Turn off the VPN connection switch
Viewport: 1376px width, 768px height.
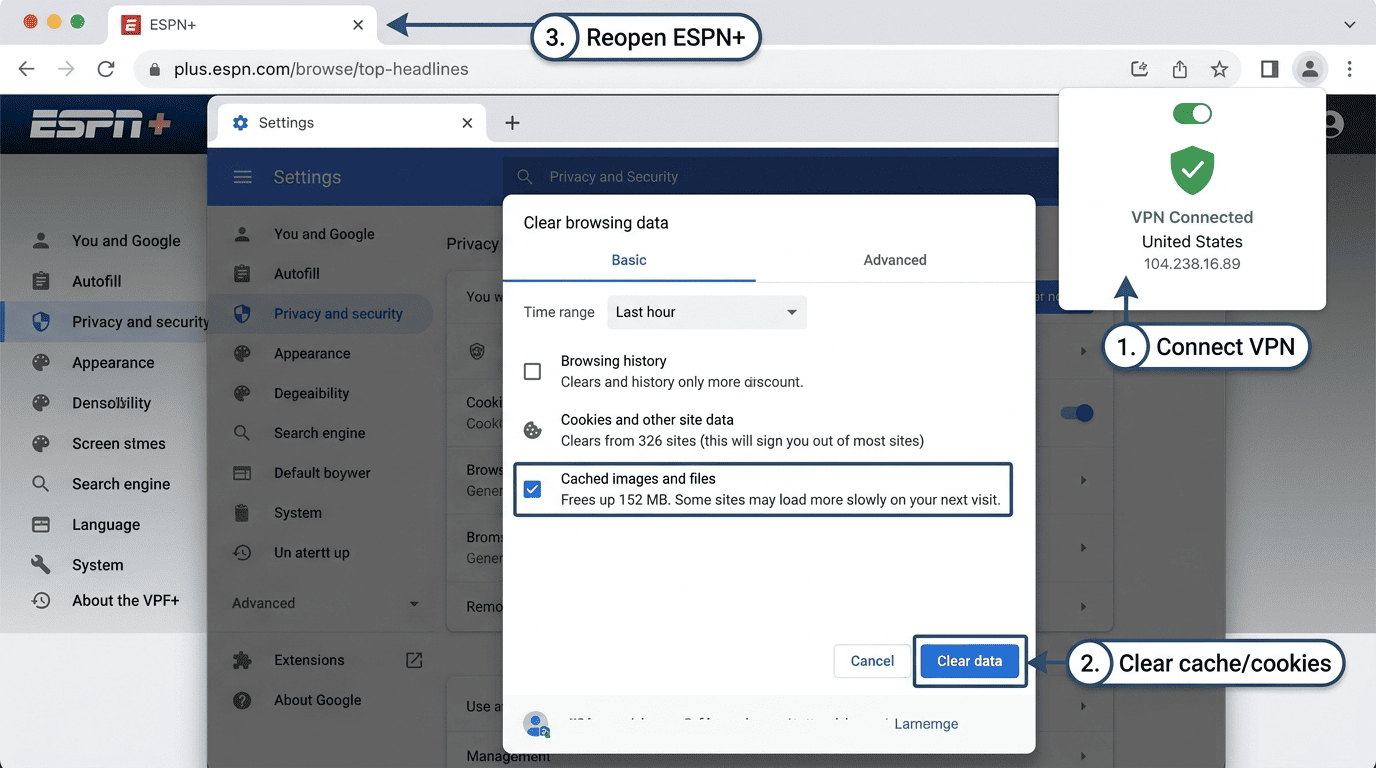1192,114
